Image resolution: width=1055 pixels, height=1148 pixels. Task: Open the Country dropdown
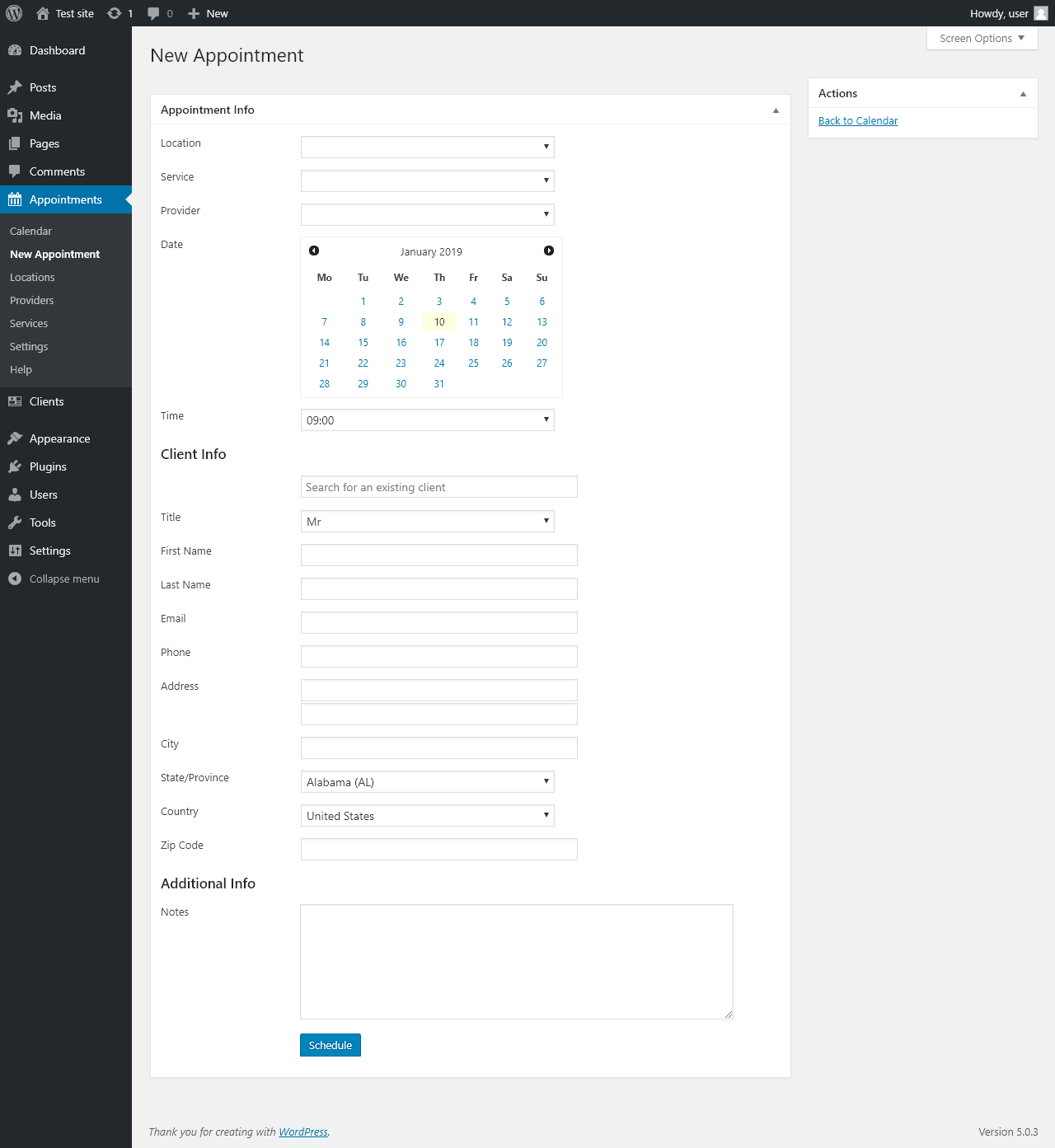428,816
